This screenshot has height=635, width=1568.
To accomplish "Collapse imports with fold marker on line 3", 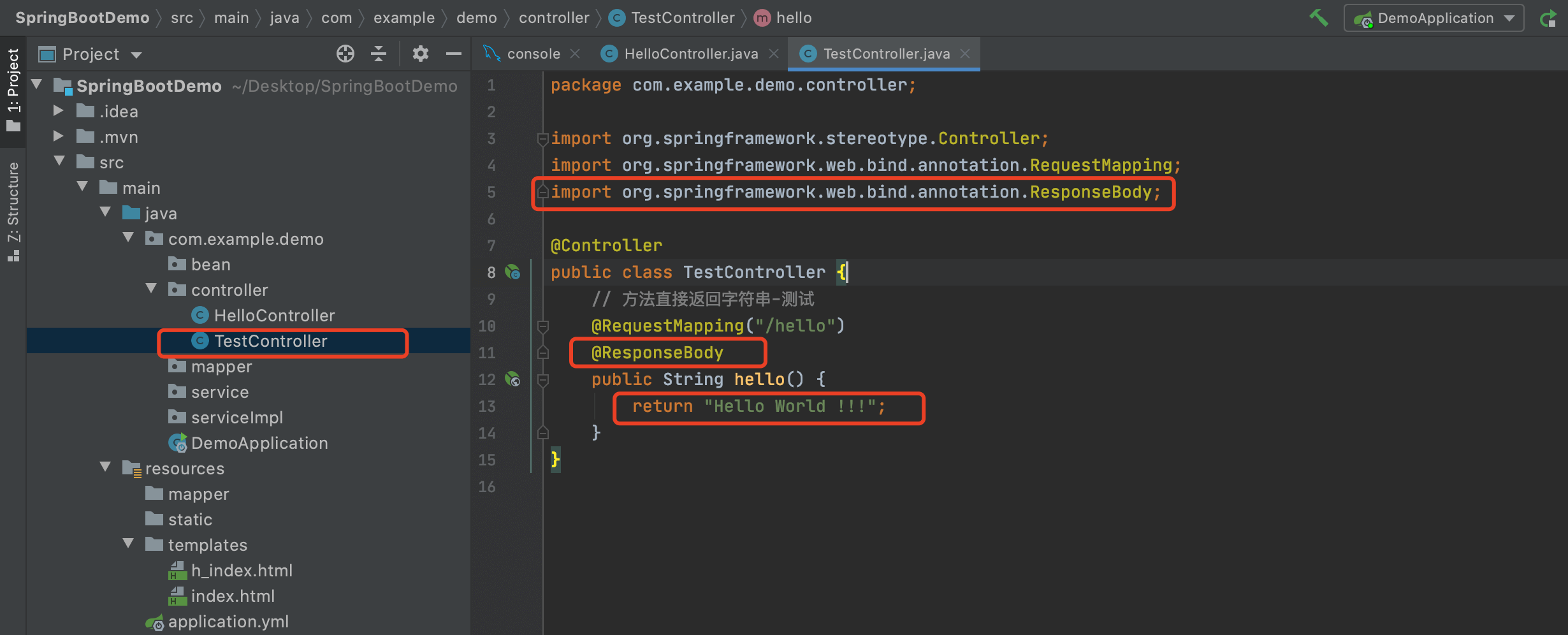I will [x=542, y=138].
